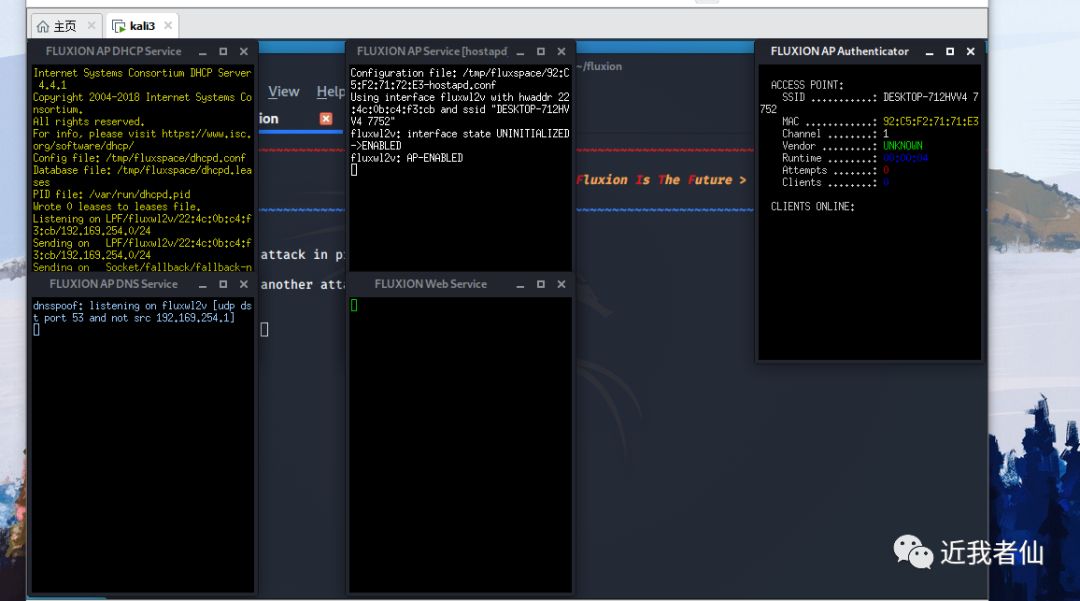This screenshot has height=601, width=1080.
Task: Click the FLUXION AP DNS Service title
Action: pos(114,284)
